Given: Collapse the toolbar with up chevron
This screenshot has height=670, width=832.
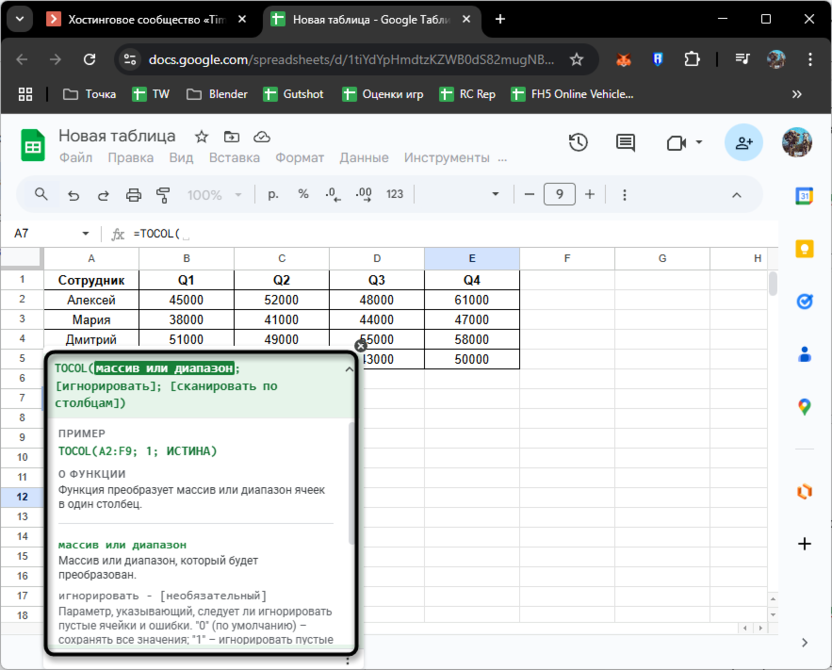Looking at the screenshot, I should 737,195.
